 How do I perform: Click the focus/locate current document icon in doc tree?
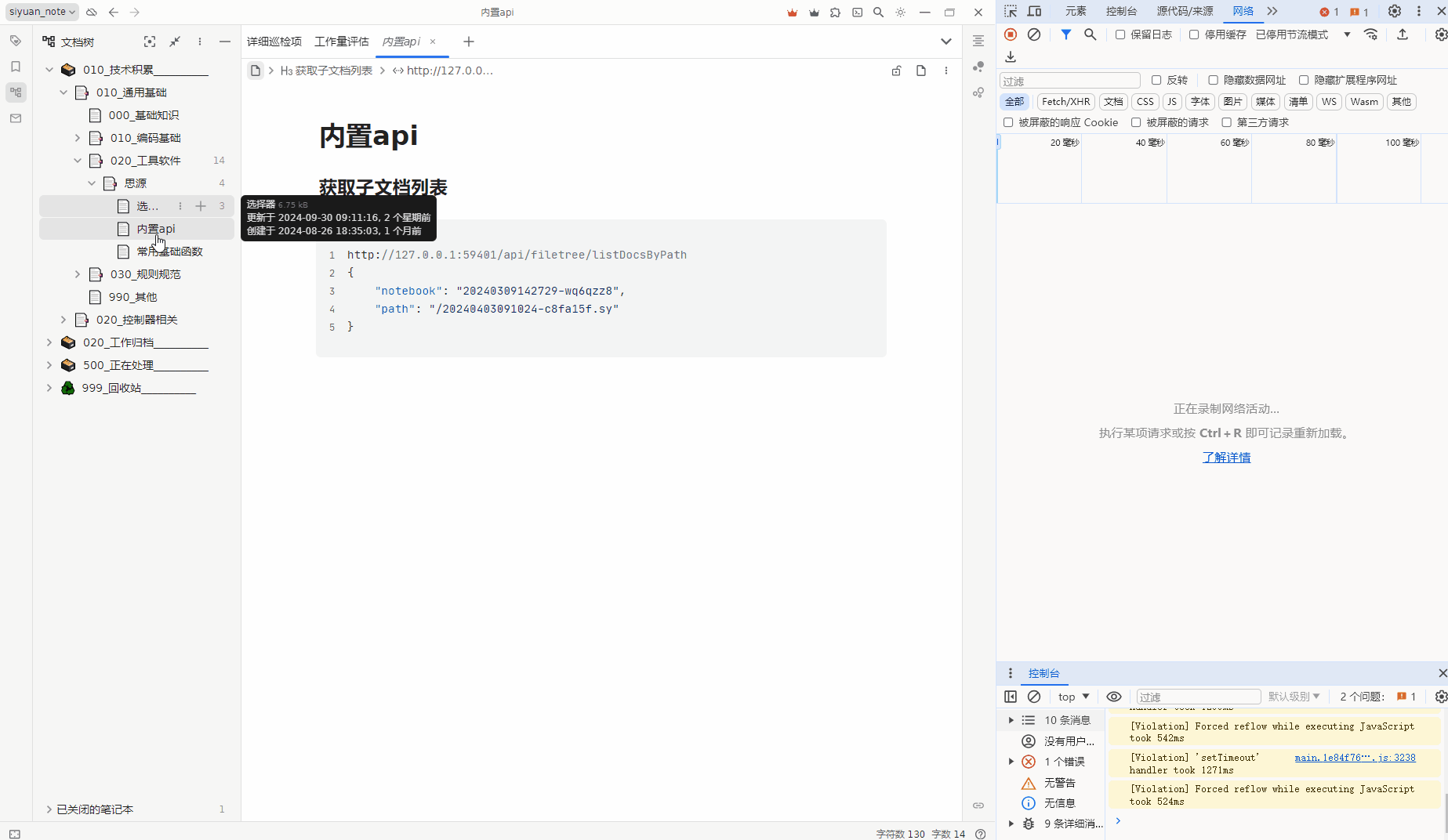pos(150,42)
